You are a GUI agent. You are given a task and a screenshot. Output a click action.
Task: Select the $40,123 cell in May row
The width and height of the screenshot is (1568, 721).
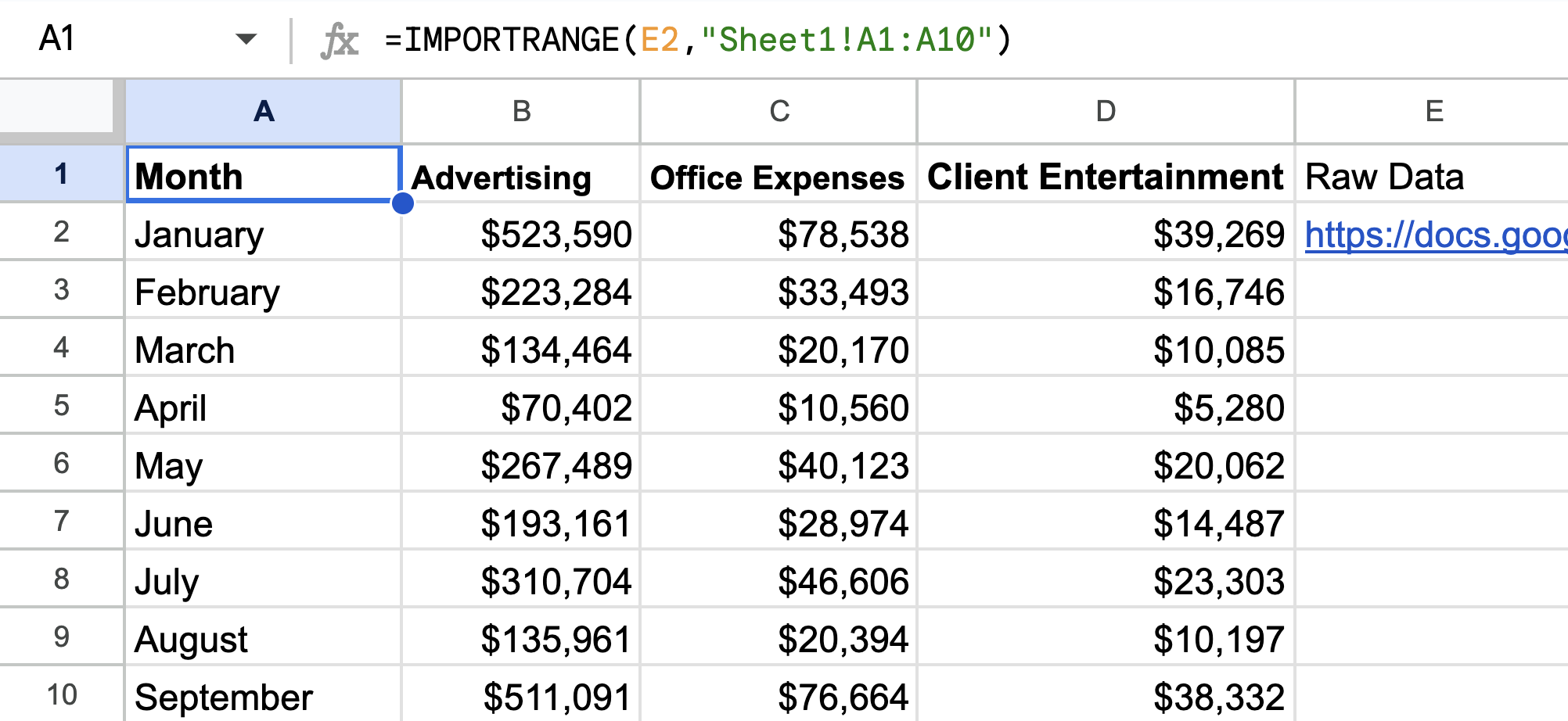779,463
